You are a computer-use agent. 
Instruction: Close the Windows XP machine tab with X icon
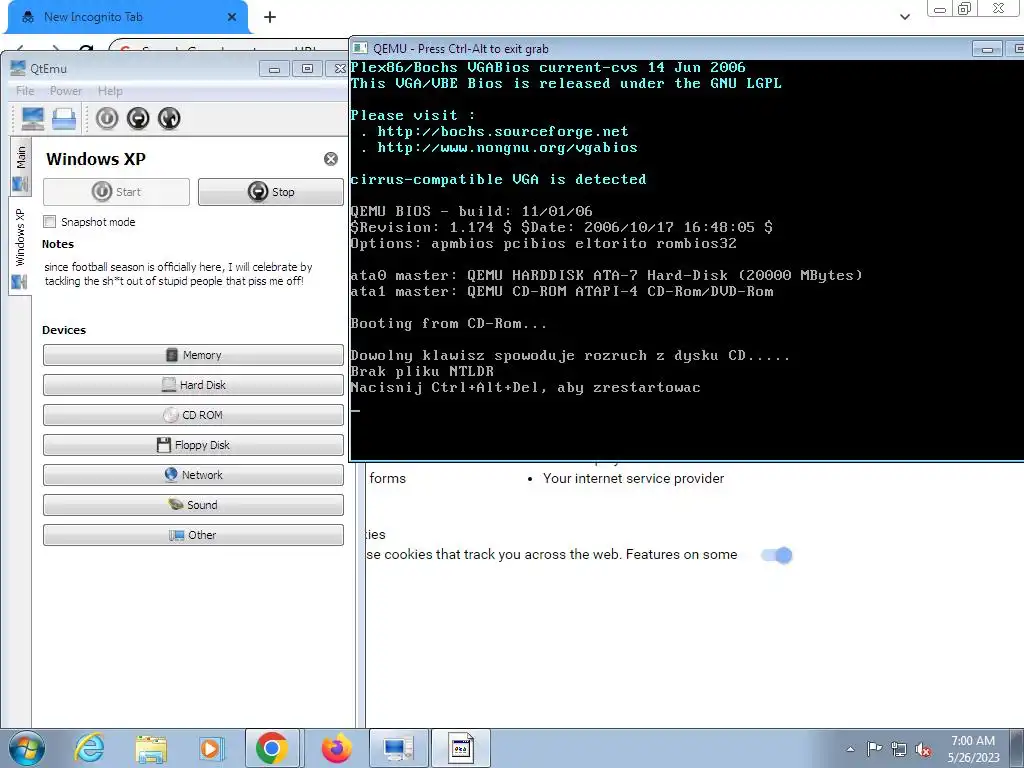tap(331, 159)
